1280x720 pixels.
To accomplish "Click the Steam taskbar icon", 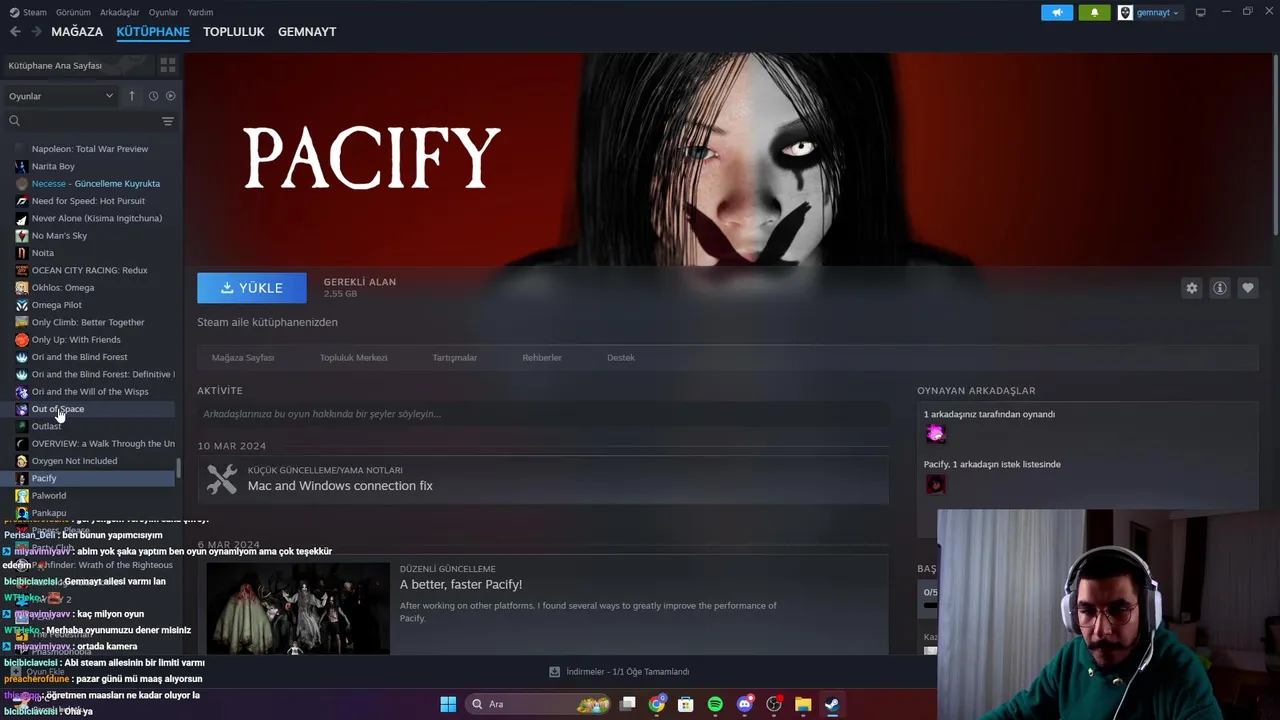I will coord(832,704).
